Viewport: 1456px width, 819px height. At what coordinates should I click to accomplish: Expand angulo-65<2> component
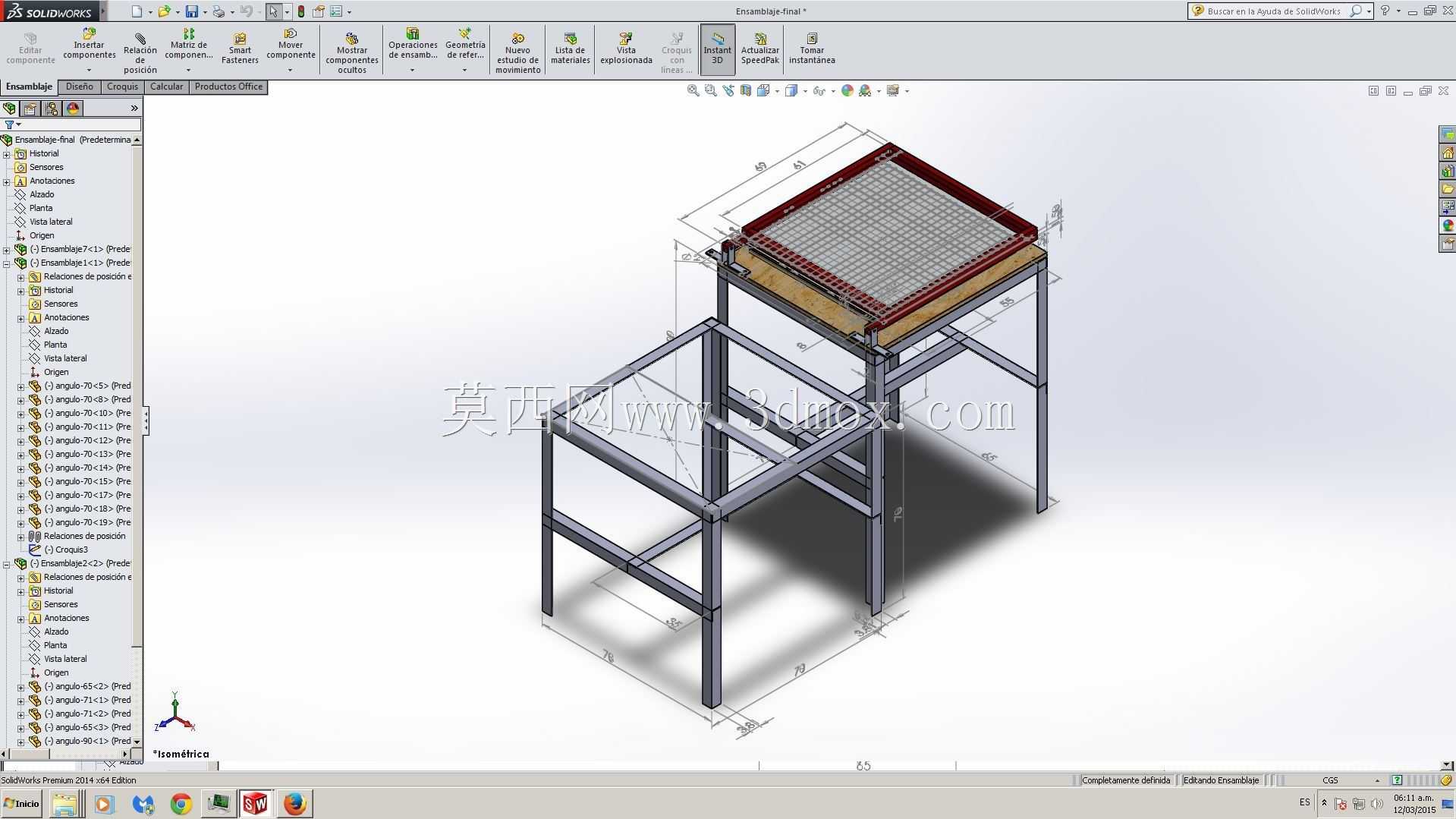[x=21, y=687]
